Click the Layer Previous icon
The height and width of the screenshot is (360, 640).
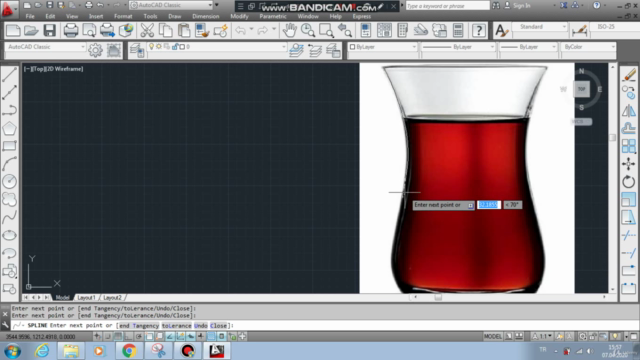pos(315,50)
